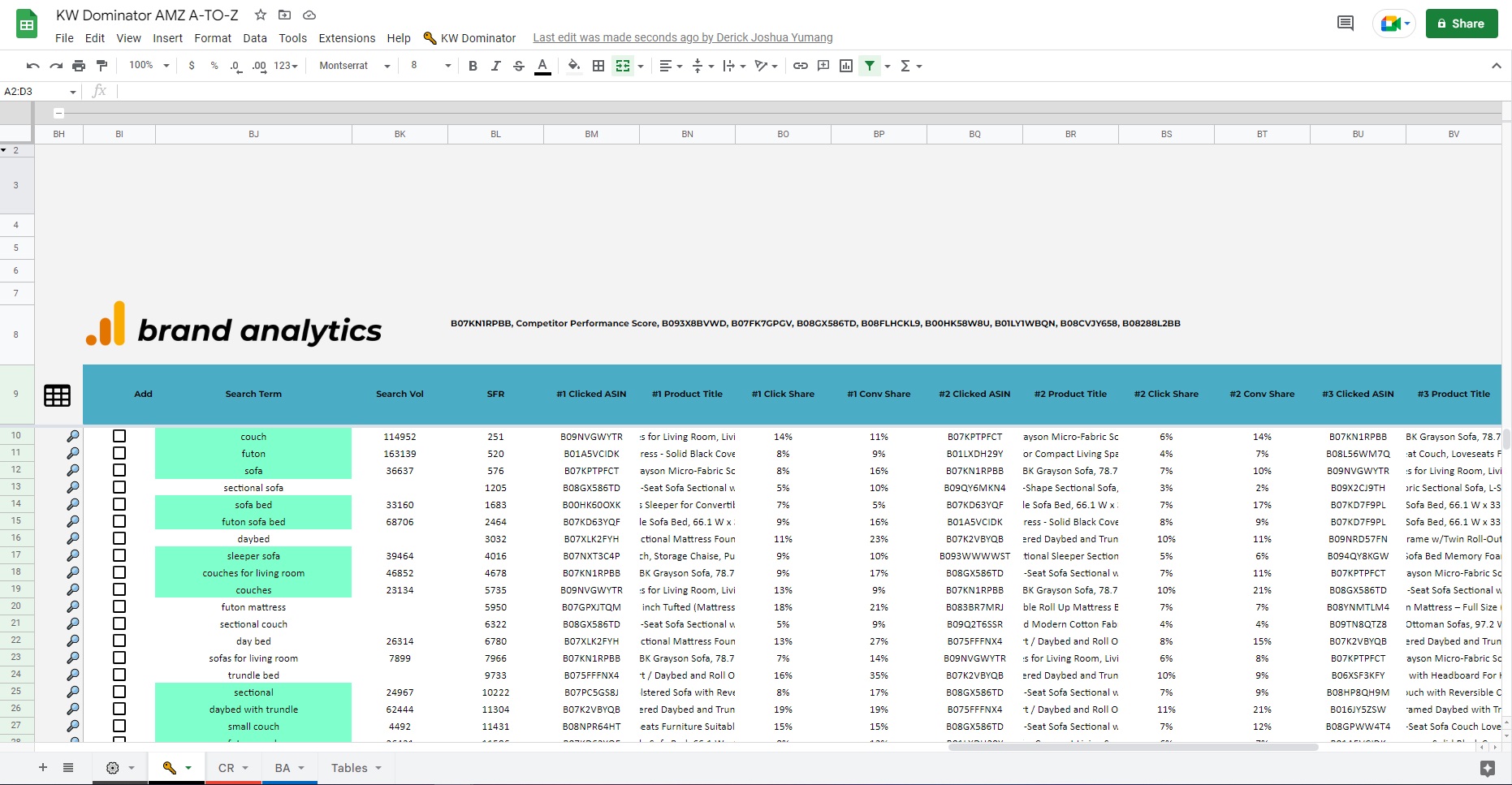Open the horizontal align dropdown
Image resolution: width=1512 pixels, height=785 pixels.
[x=671, y=66]
